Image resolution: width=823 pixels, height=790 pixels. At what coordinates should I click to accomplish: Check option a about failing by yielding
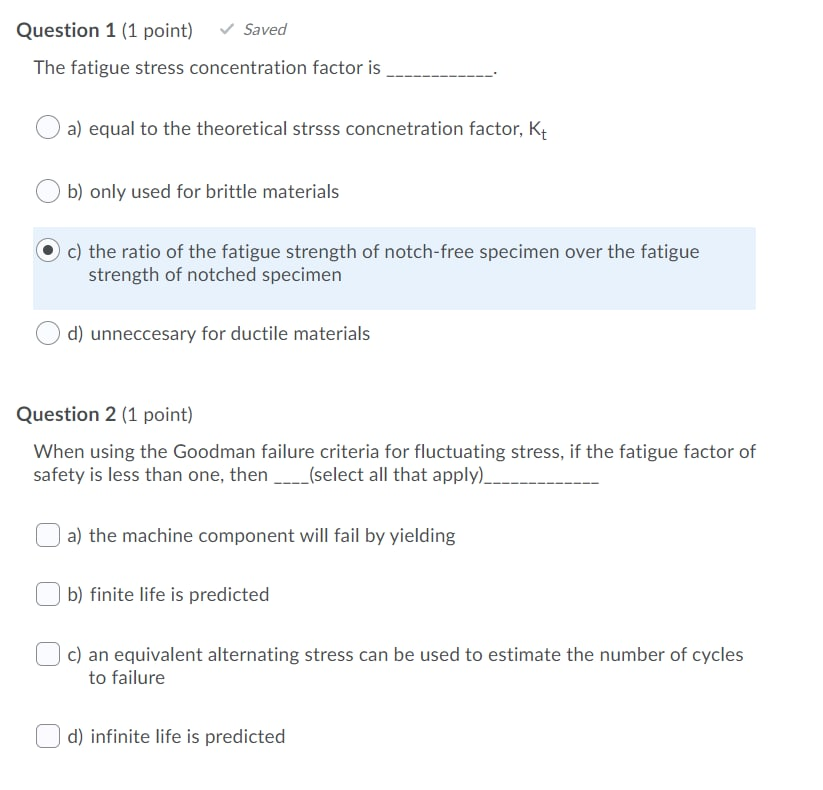click(x=47, y=535)
